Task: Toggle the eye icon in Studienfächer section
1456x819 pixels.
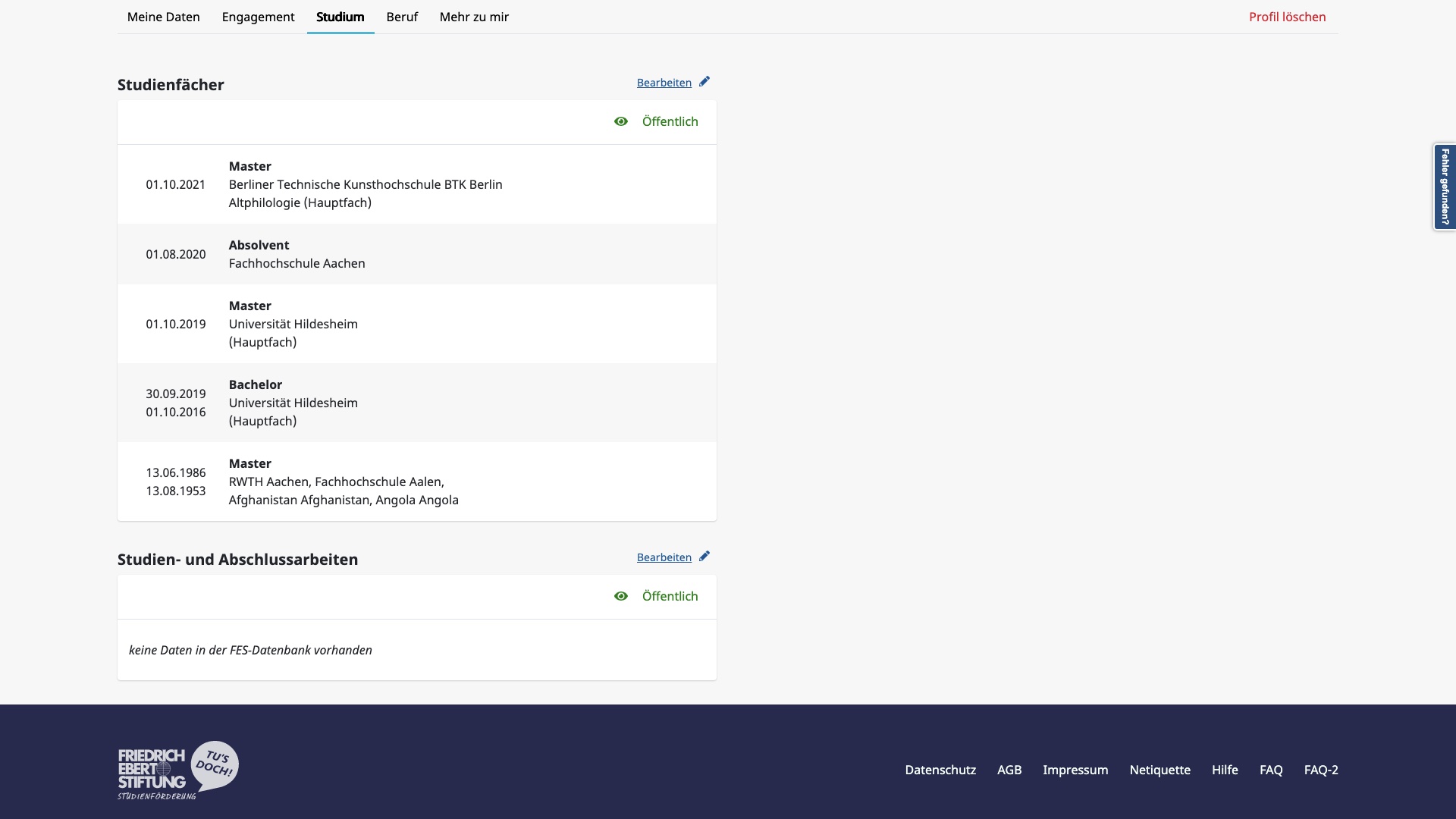Action: pyautogui.click(x=621, y=121)
